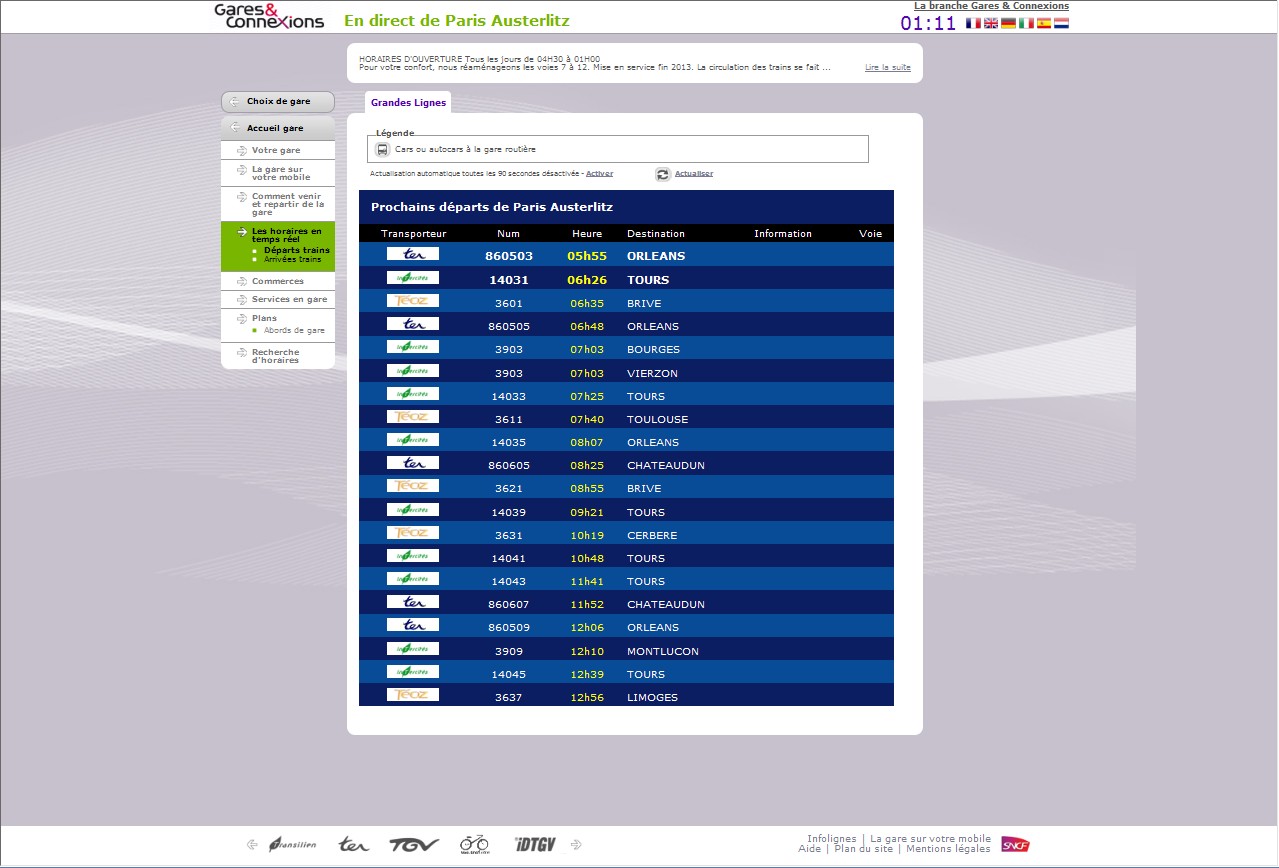Click train number 14045
The width and height of the screenshot is (1279, 868).
tap(508, 674)
